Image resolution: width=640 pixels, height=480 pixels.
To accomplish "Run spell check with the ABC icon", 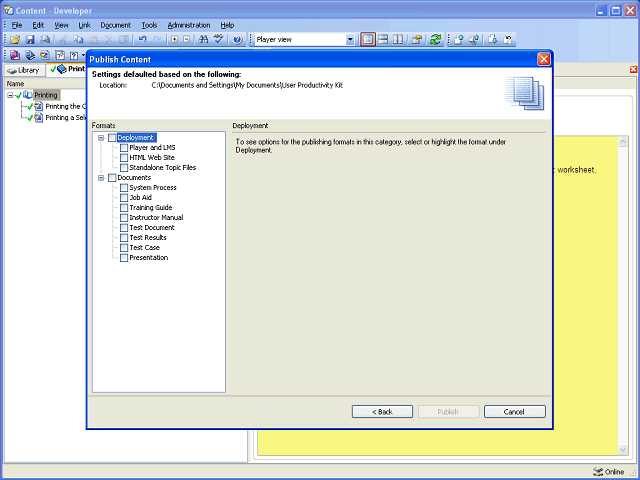I will [x=219, y=40].
